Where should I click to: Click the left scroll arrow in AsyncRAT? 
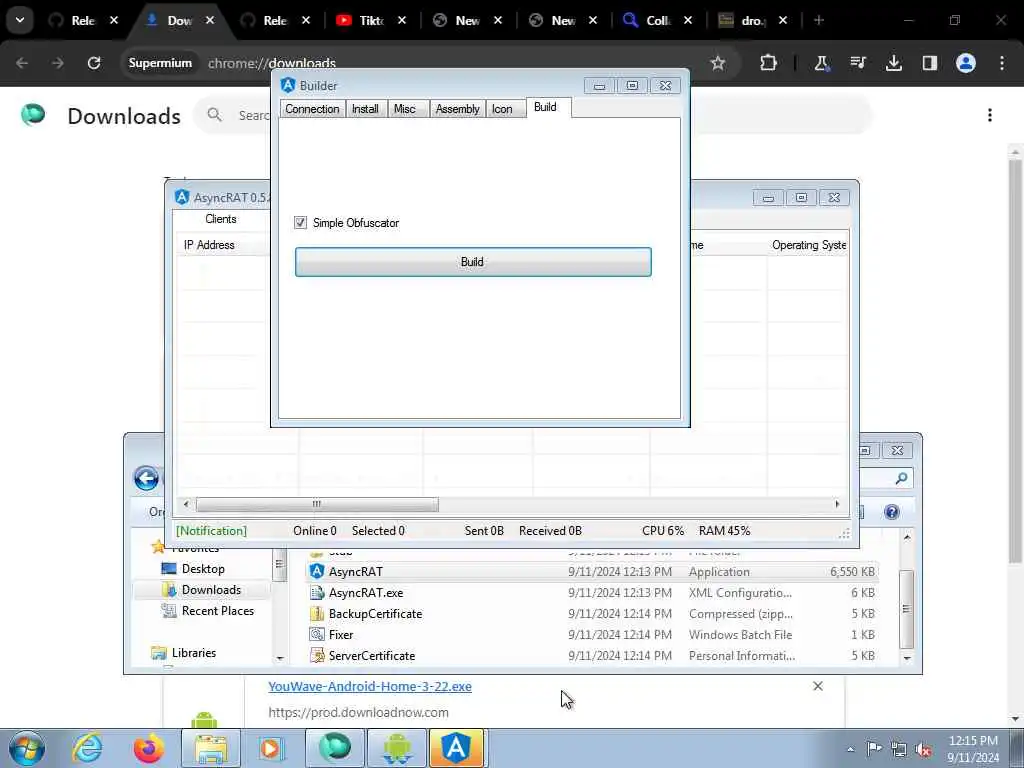point(187,504)
